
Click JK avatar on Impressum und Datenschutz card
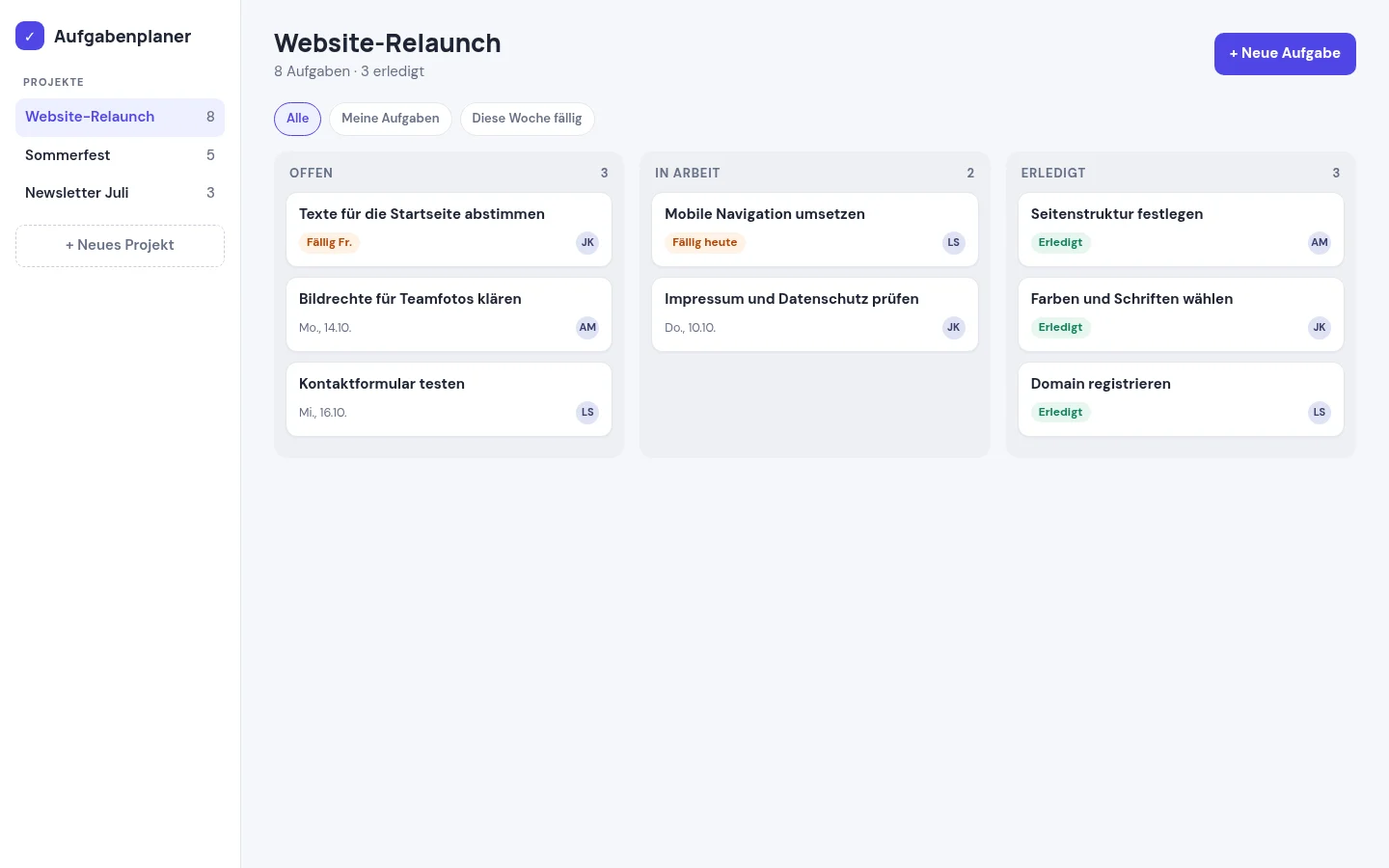point(954,328)
